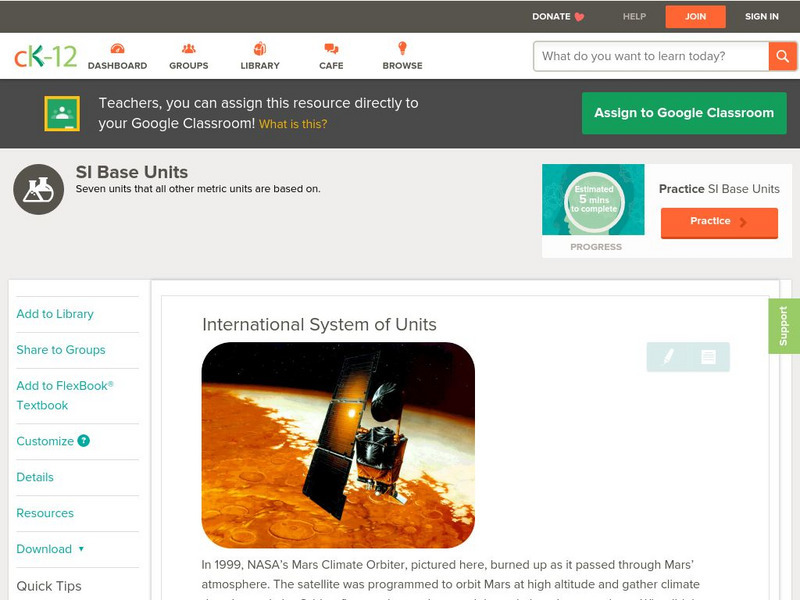Click the DONATE link text
The image size is (800, 600).
click(551, 17)
